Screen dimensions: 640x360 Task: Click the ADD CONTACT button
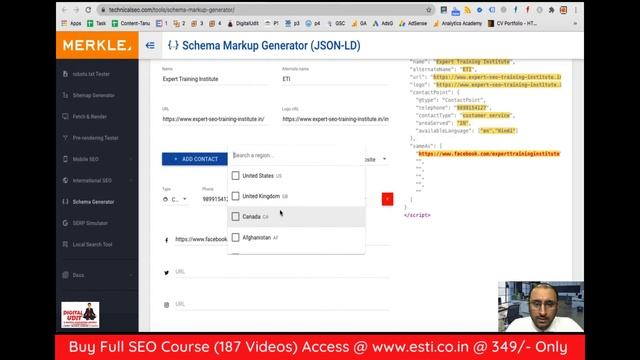click(195, 159)
